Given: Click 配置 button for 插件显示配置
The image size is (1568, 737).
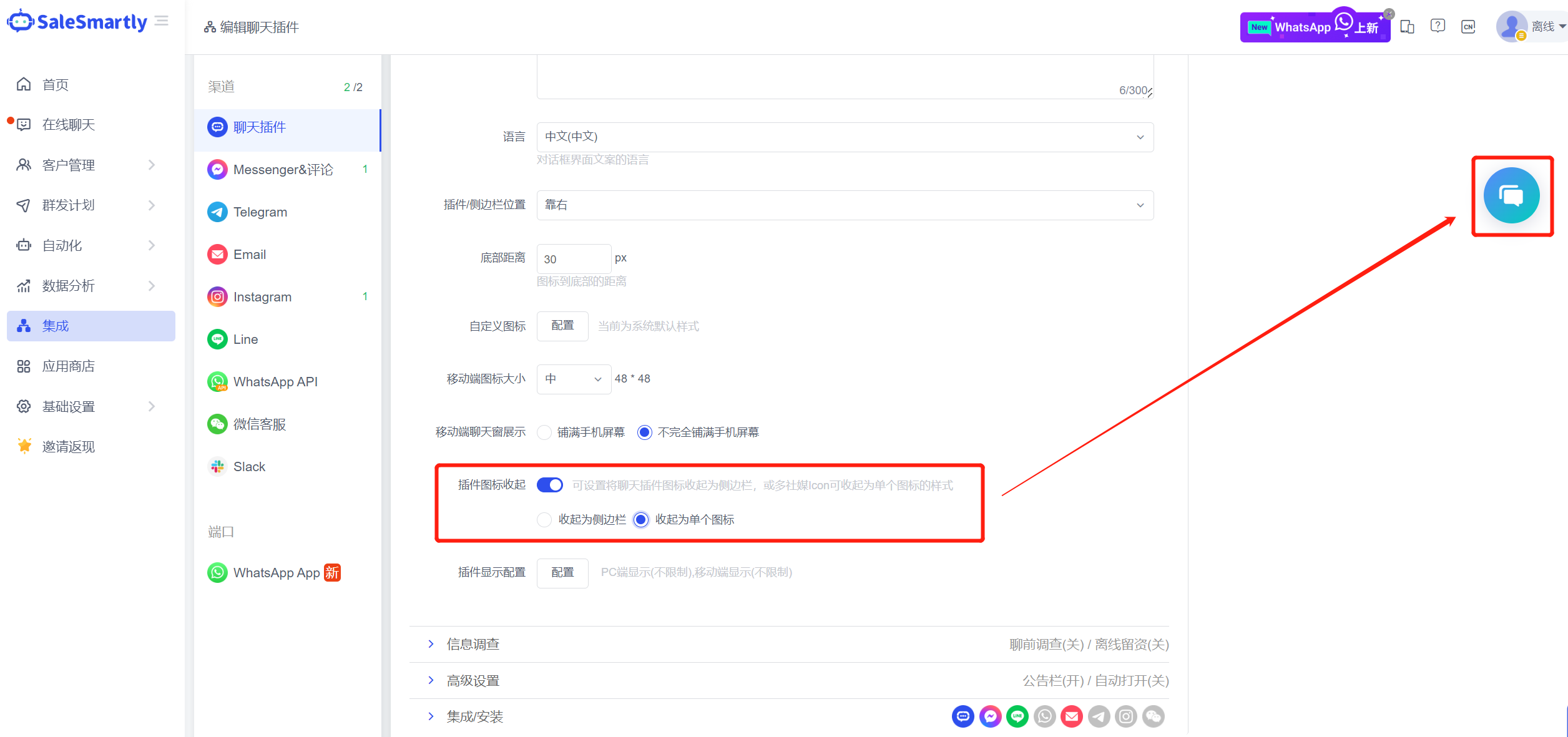Looking at the screenshot, I should 562,573.
